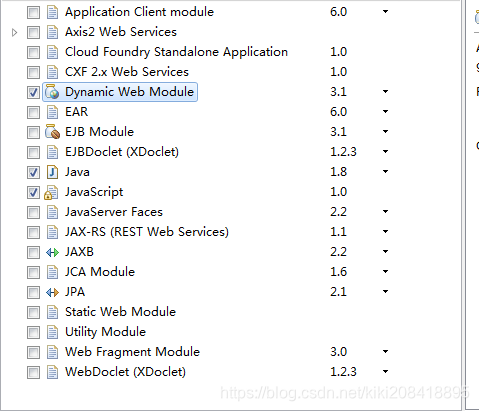Open Dynamic Web Module version dropdown
The image size is (479, 411).
coord(385,91)
